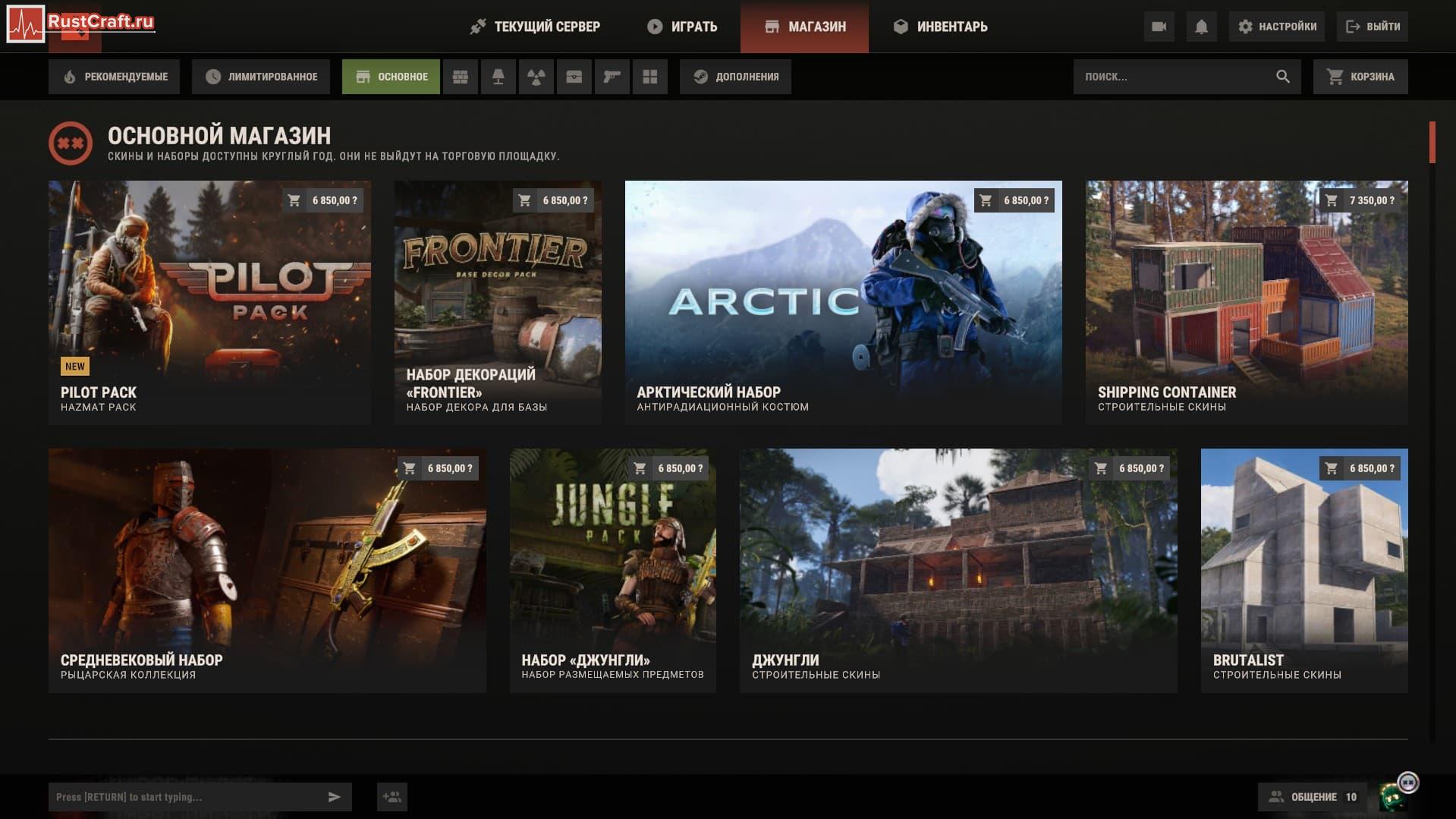Open notifications bell
Viewport: 1456px width, 819px height.
(1201, 27)
